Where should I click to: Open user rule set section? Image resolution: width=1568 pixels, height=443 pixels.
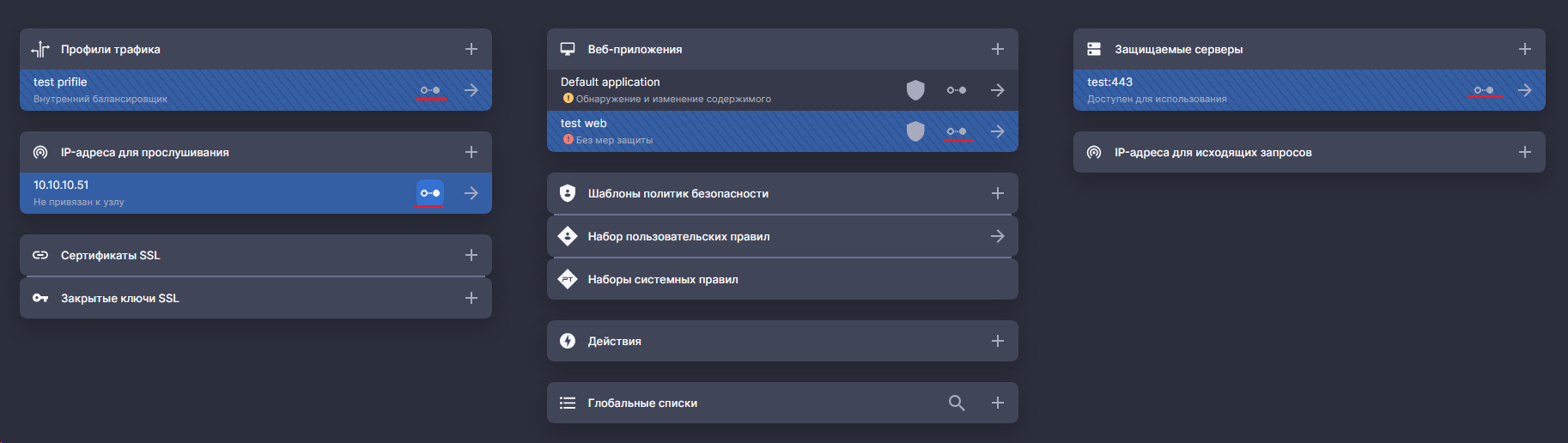point(997,236)
